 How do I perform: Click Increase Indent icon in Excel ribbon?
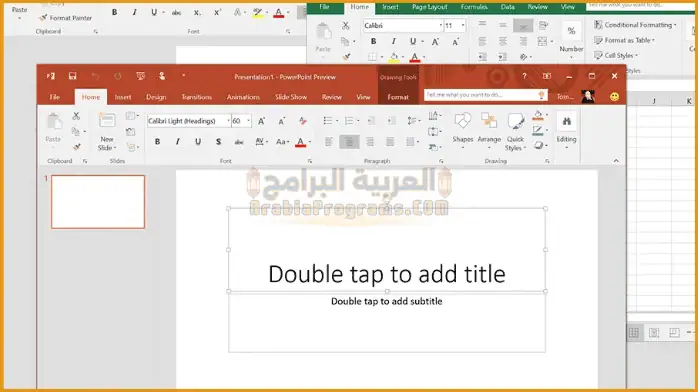(x=502, y=57)
